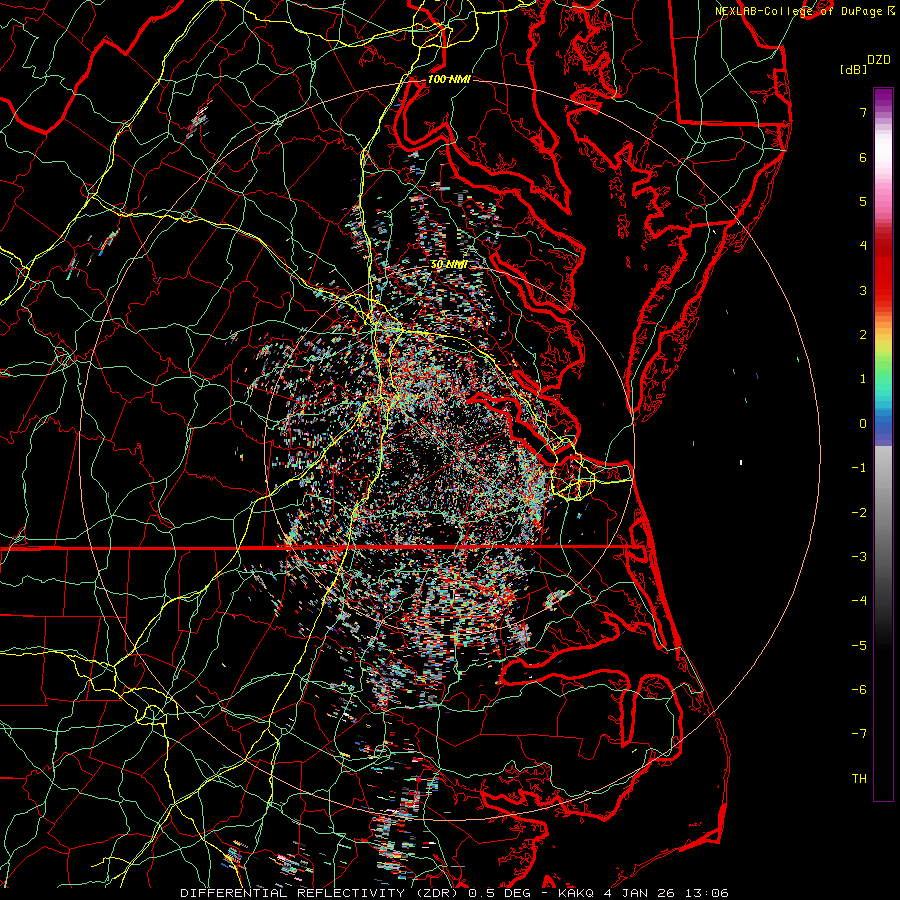Click the 50 NMI range ring label
900x900 pixels.
click(x=448, y=265)
